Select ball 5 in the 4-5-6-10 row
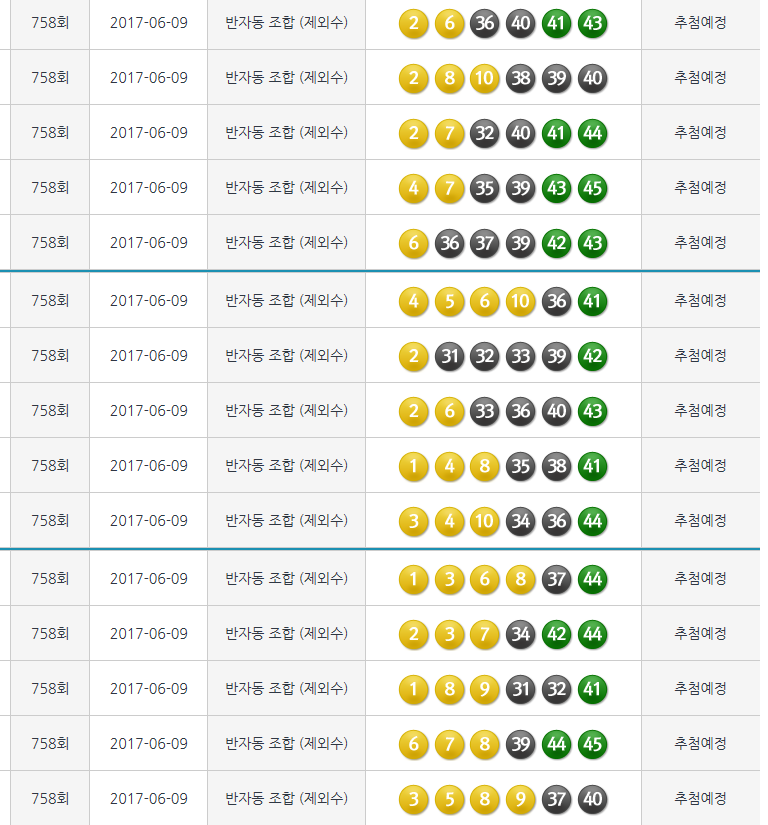The image size is (768, 825). coord(450,301)
